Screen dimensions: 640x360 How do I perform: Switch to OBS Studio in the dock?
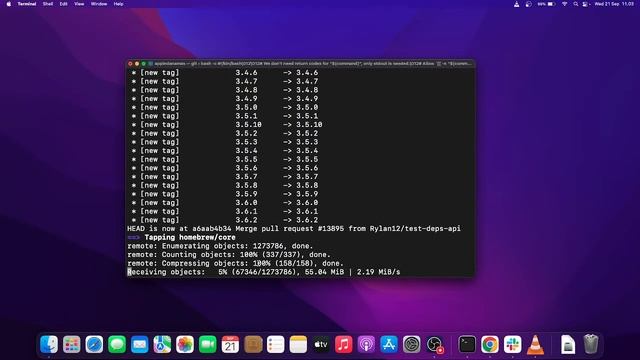434,344
